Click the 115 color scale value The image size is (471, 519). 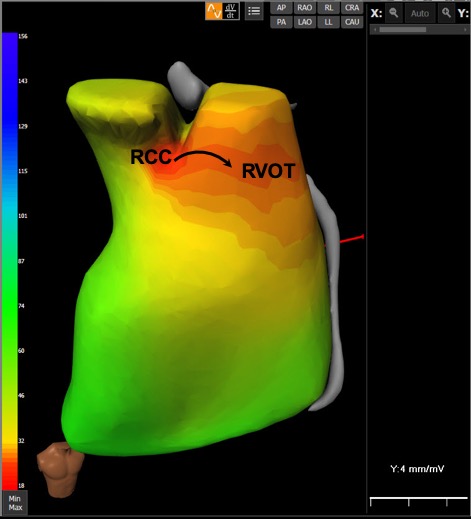point(23,171)
